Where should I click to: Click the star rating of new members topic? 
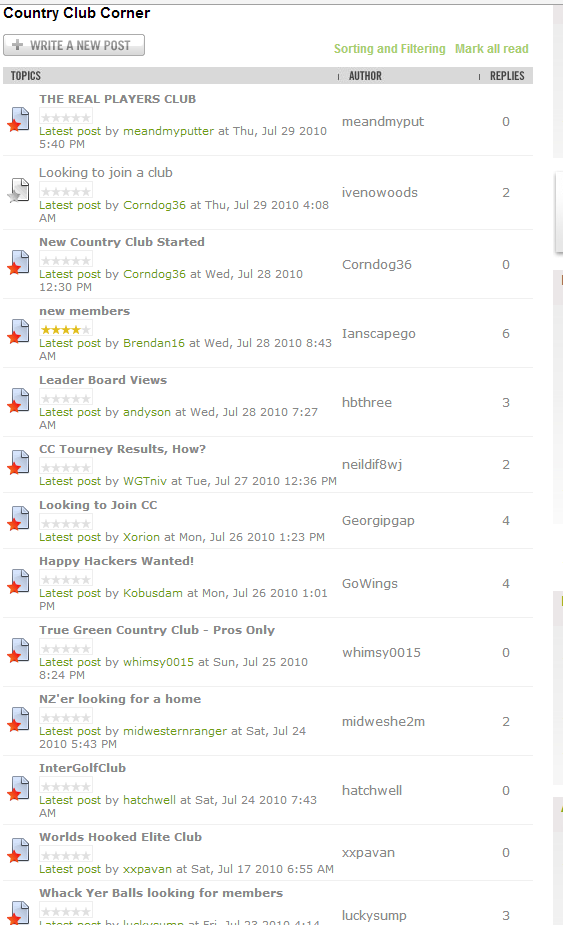pyautogui.click(x=66, y=329)
